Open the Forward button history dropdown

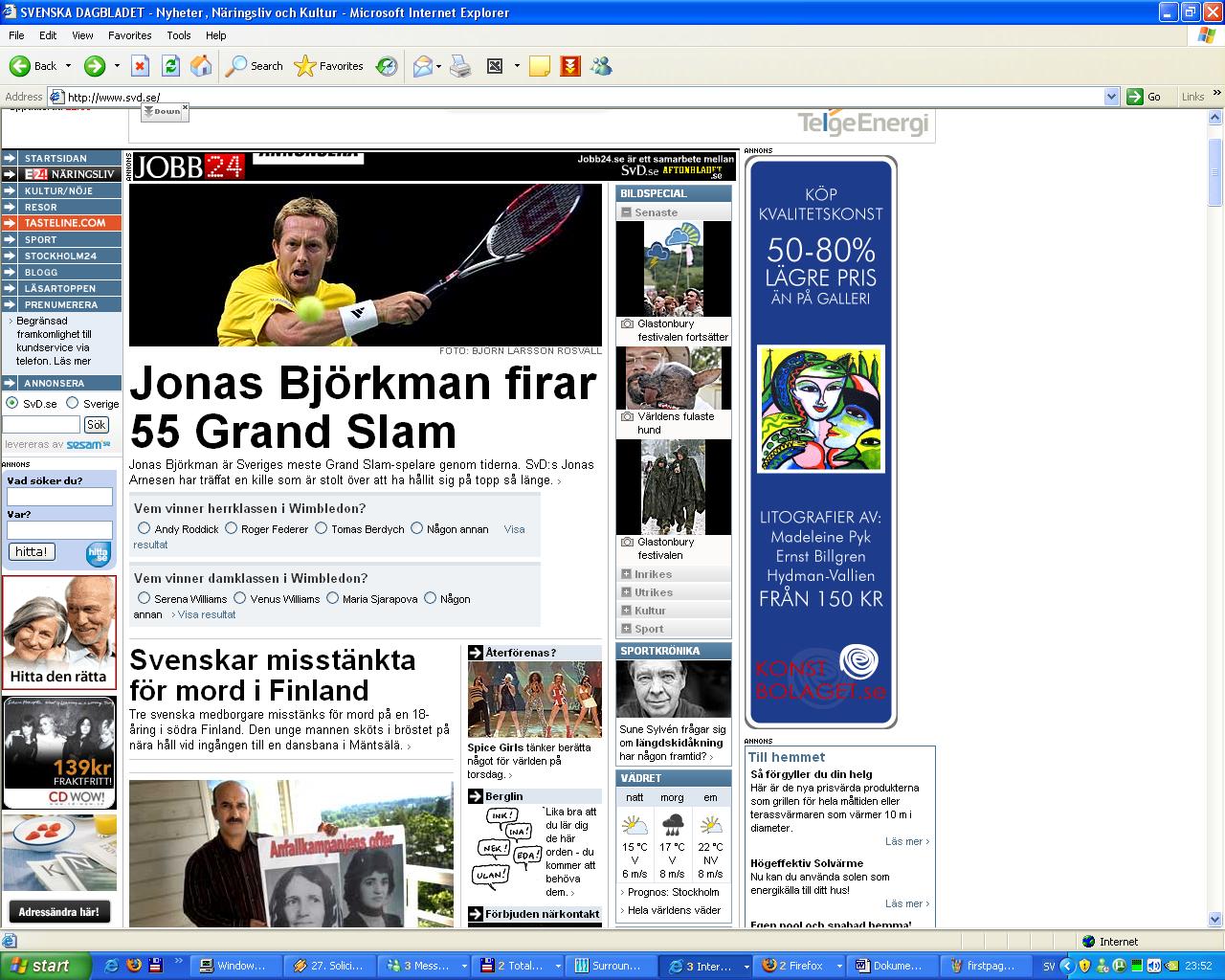tap(117, 66)
